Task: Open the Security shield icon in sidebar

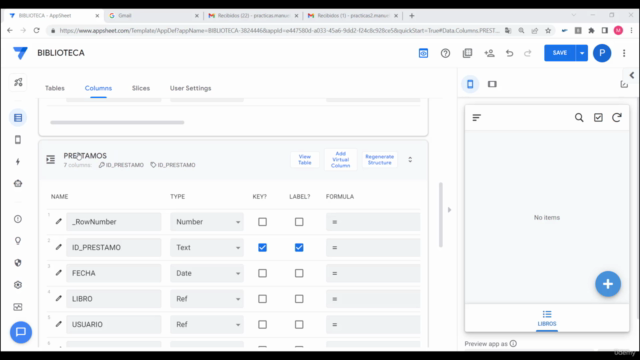Action: tap(18, 263)
